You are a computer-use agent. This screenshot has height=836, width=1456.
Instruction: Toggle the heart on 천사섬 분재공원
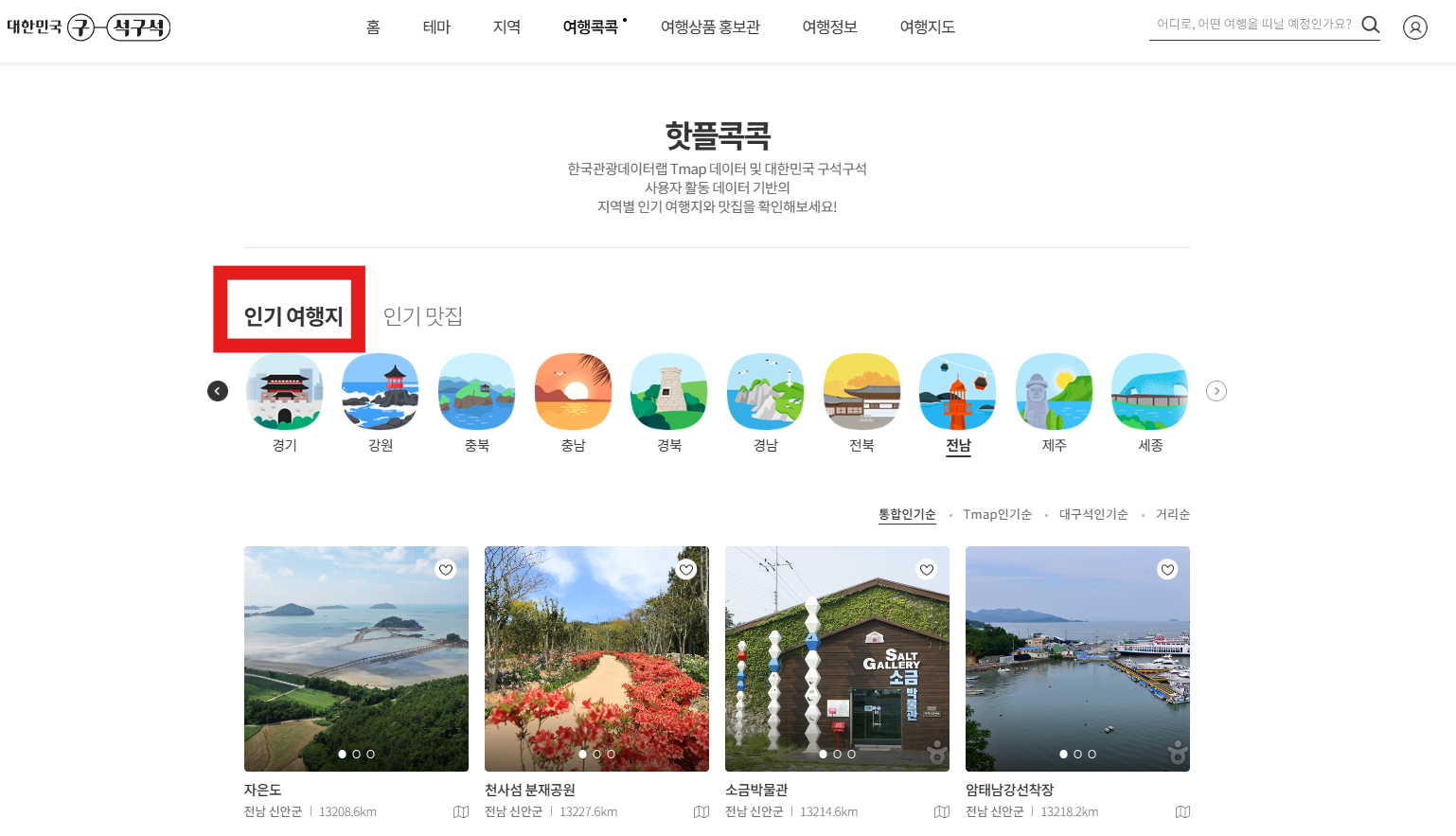[x=686, y=569]
